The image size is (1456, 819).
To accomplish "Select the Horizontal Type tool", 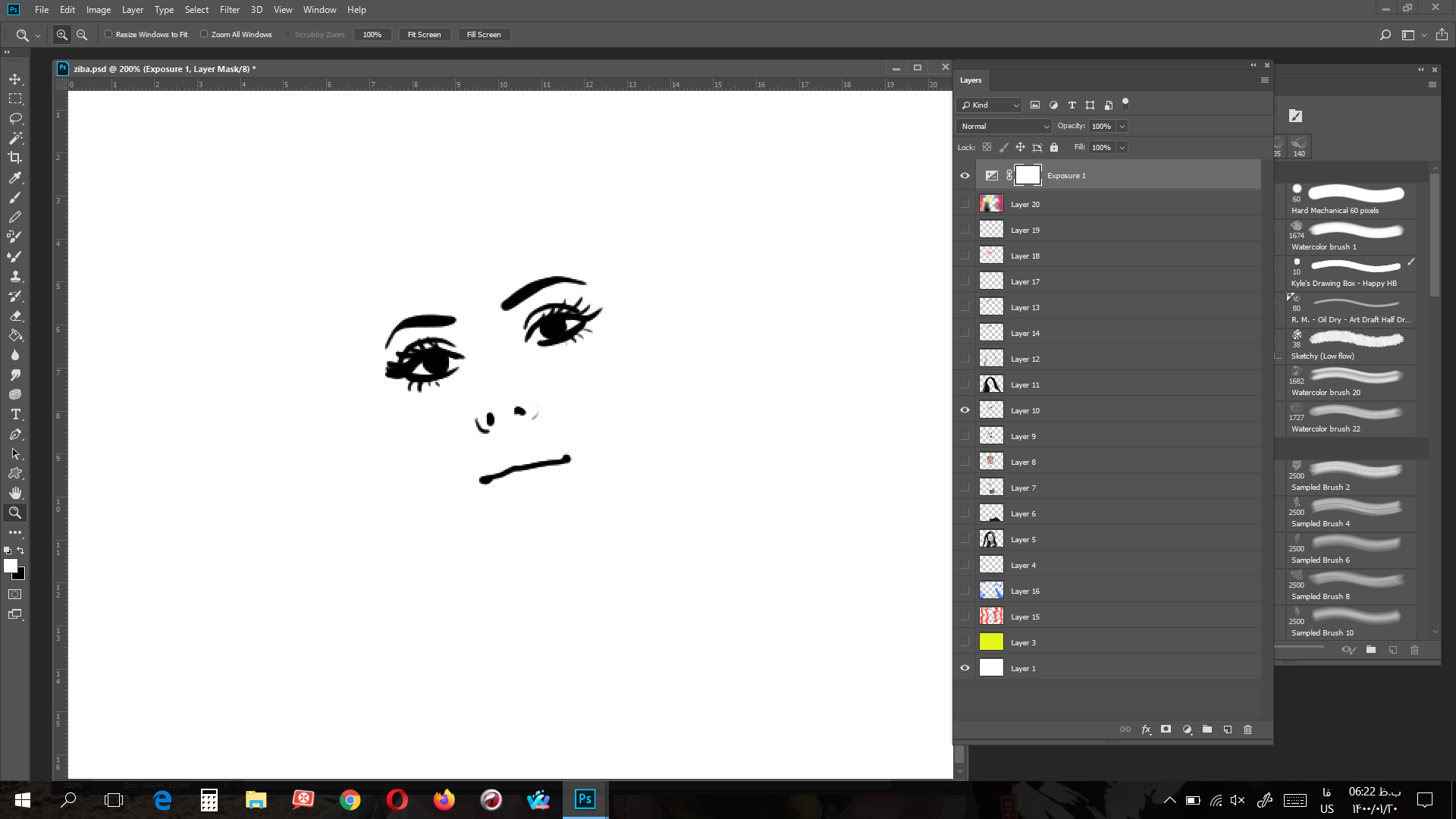I will (15, 414).
